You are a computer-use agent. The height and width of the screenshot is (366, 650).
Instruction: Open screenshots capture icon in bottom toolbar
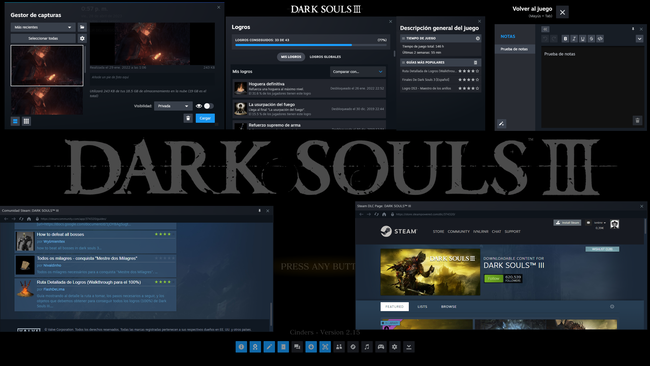(x=325, y=347)
